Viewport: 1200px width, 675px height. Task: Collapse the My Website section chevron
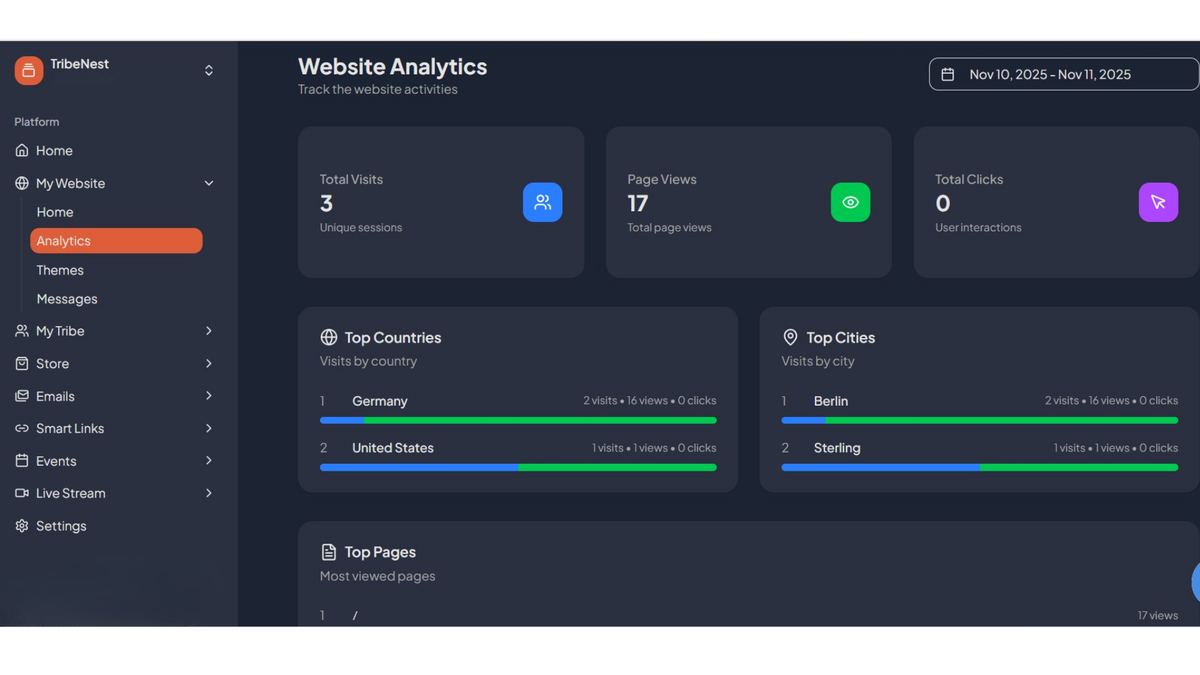tap(209, 183)
